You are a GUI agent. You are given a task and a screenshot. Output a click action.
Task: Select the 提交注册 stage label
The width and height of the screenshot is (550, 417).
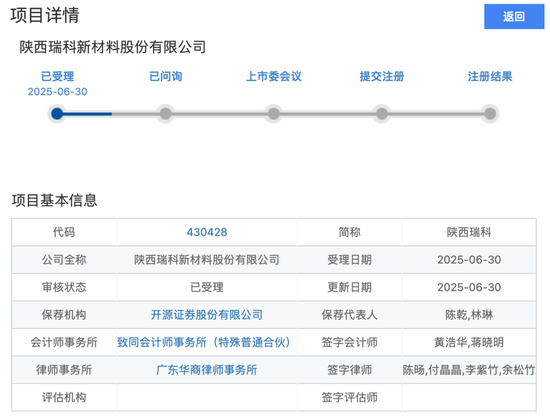point(382,76)
